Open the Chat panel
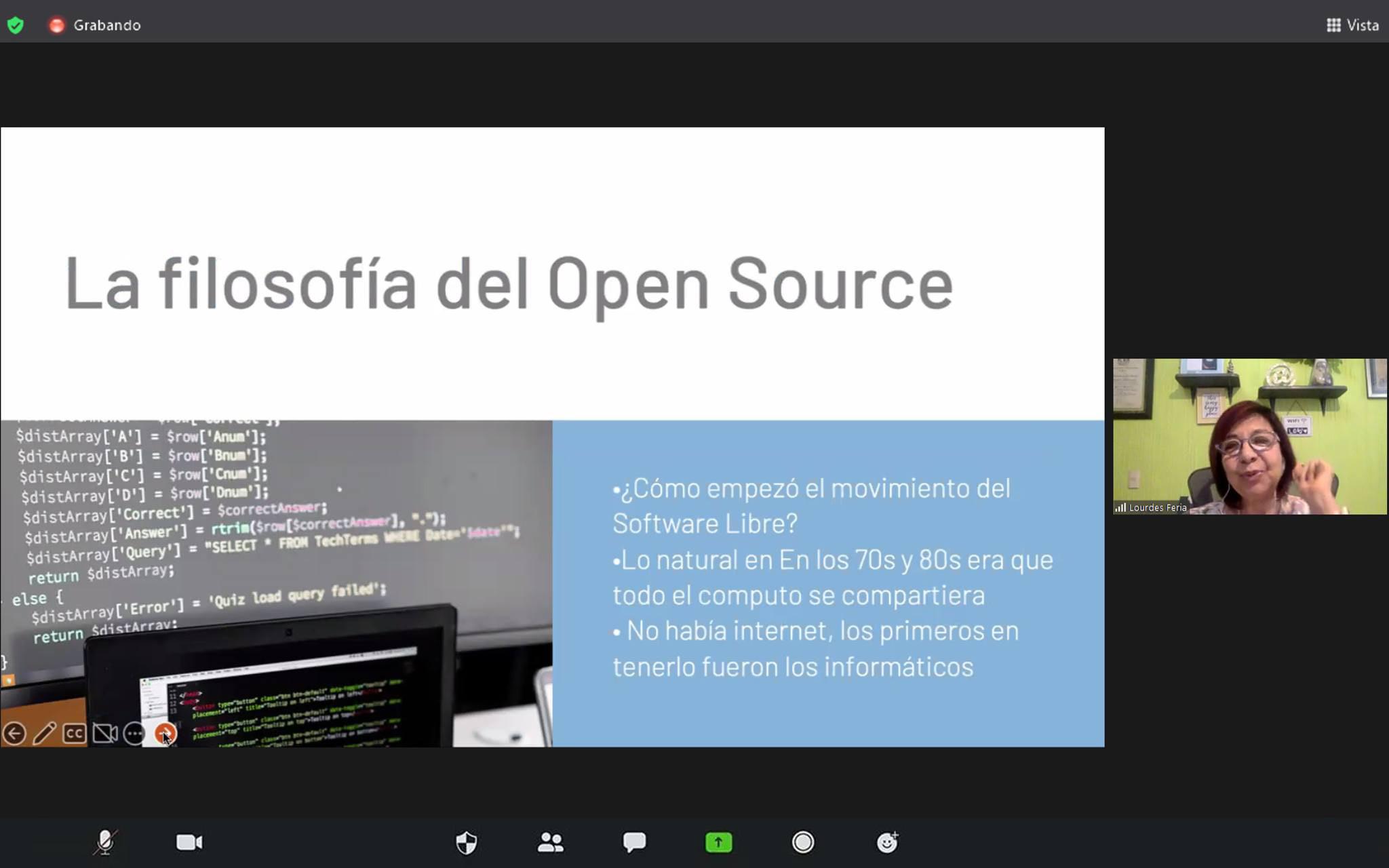 click(x=634, y=842)
